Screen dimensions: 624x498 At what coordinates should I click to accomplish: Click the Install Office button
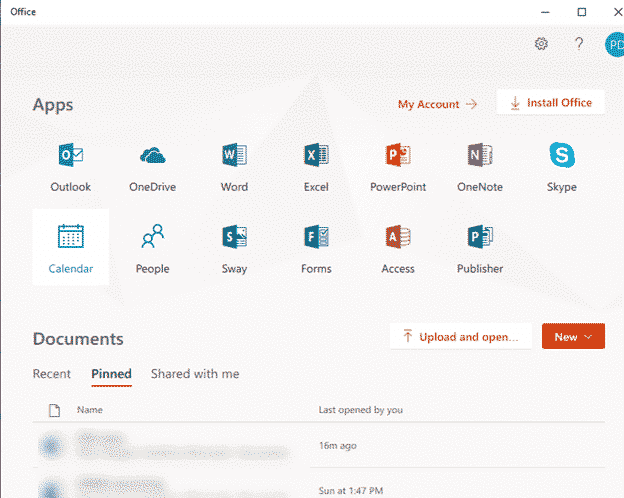pos(551,103)
